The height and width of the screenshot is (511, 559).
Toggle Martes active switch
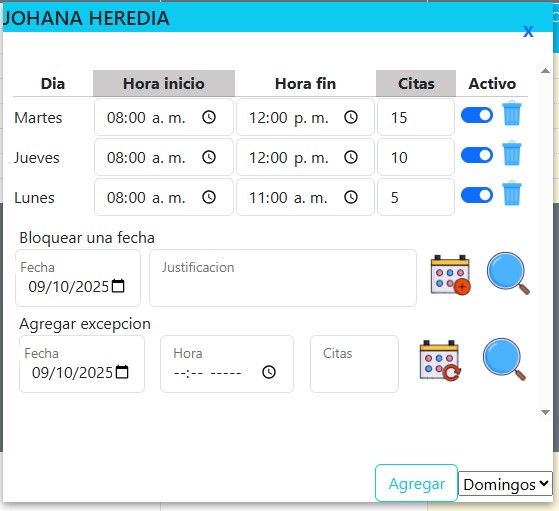(x=477, y=115)
